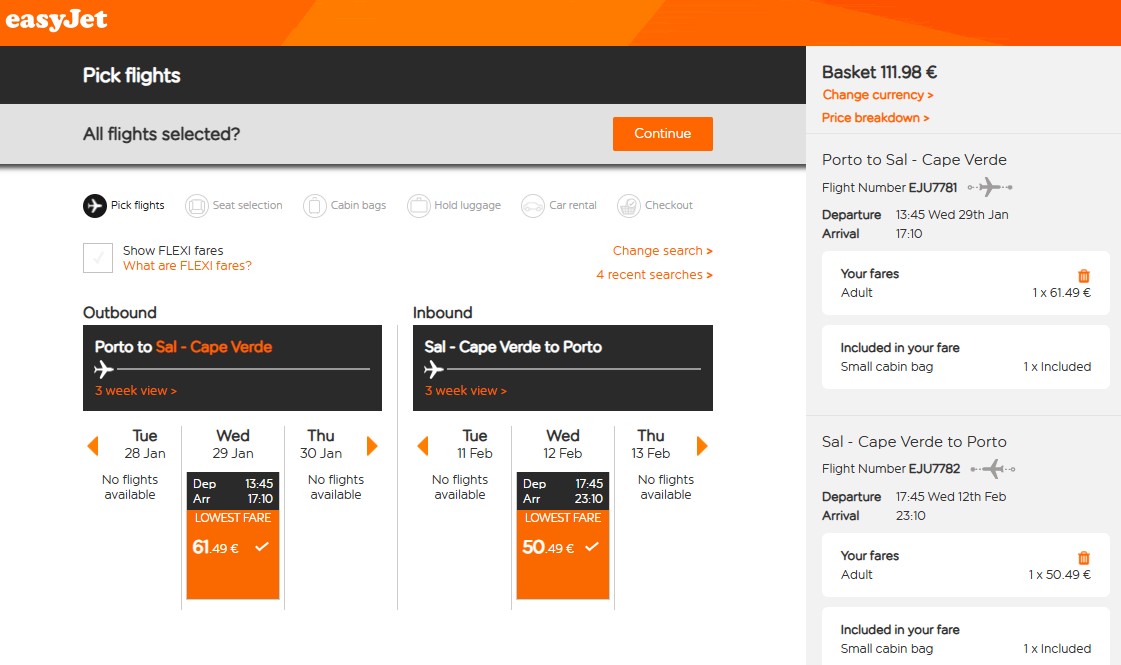Select the Seat selection step label

247,205
